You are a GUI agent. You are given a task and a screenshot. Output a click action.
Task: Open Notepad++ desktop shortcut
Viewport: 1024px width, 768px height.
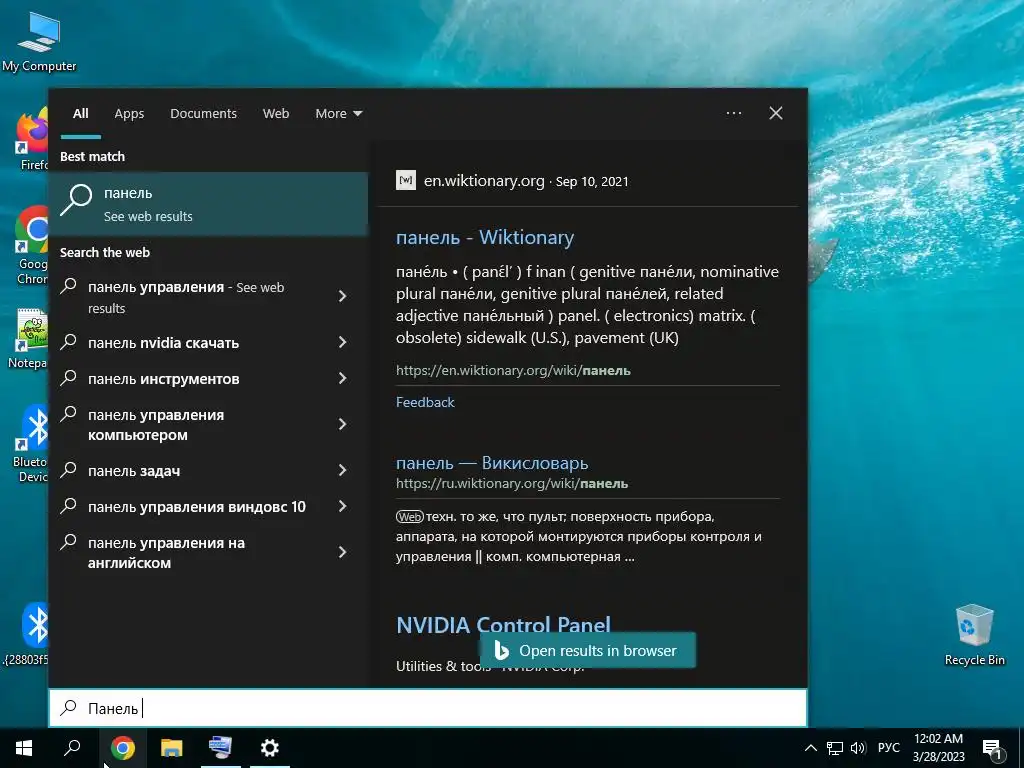30,339
